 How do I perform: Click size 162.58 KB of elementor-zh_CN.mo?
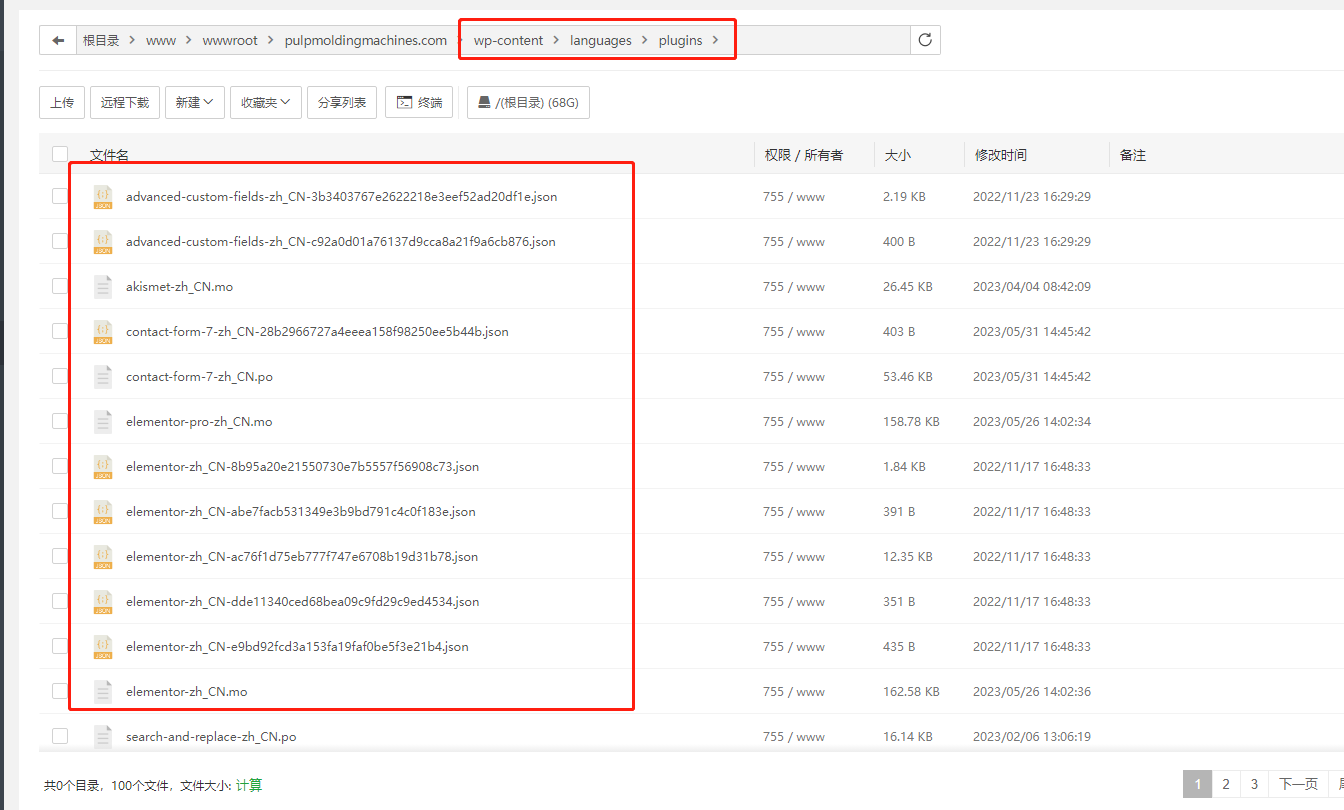click(x=911, y=692)
